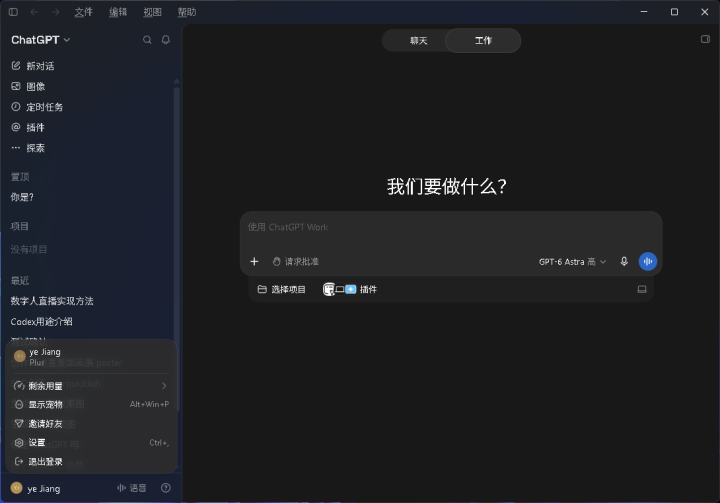Viewport: 720px width, 503px height.
Task: Toggle the 请求批准 approval mode
Action: point(296,261)
